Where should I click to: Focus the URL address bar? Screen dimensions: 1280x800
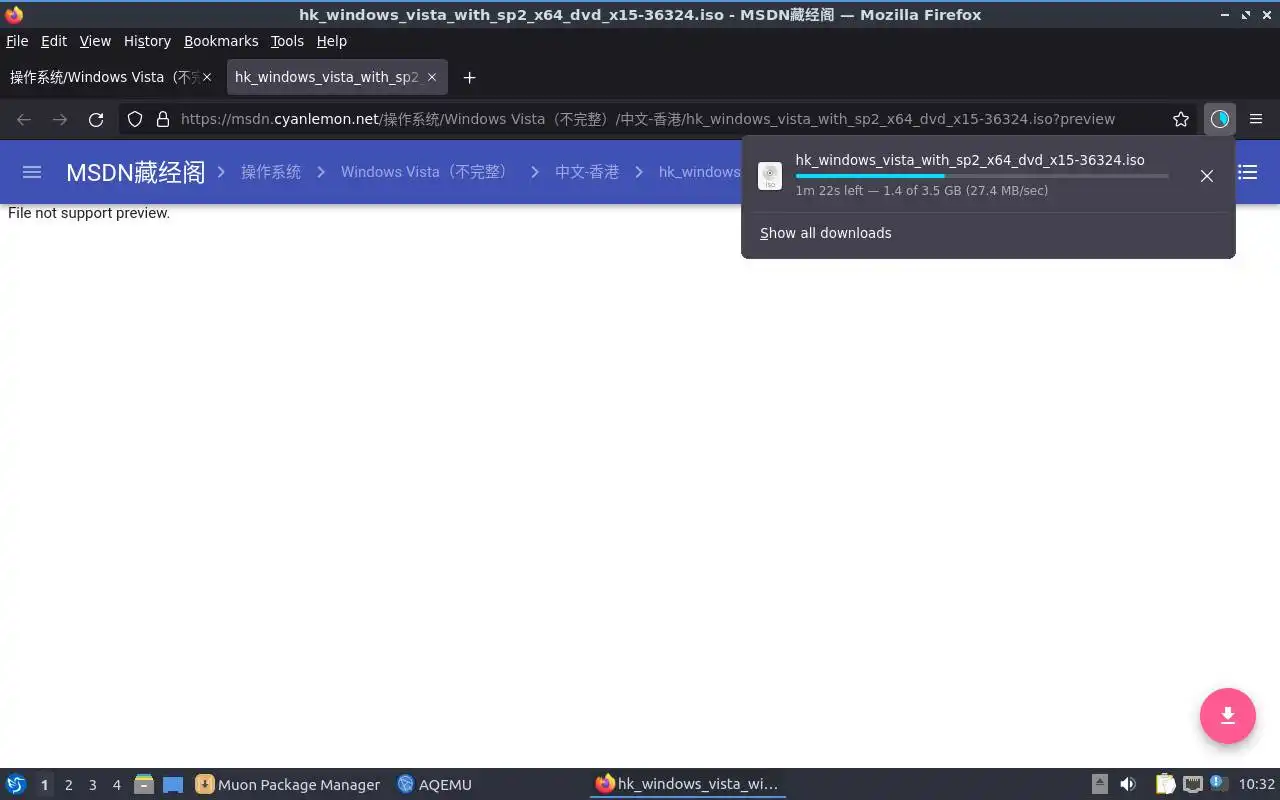point(647,119)
